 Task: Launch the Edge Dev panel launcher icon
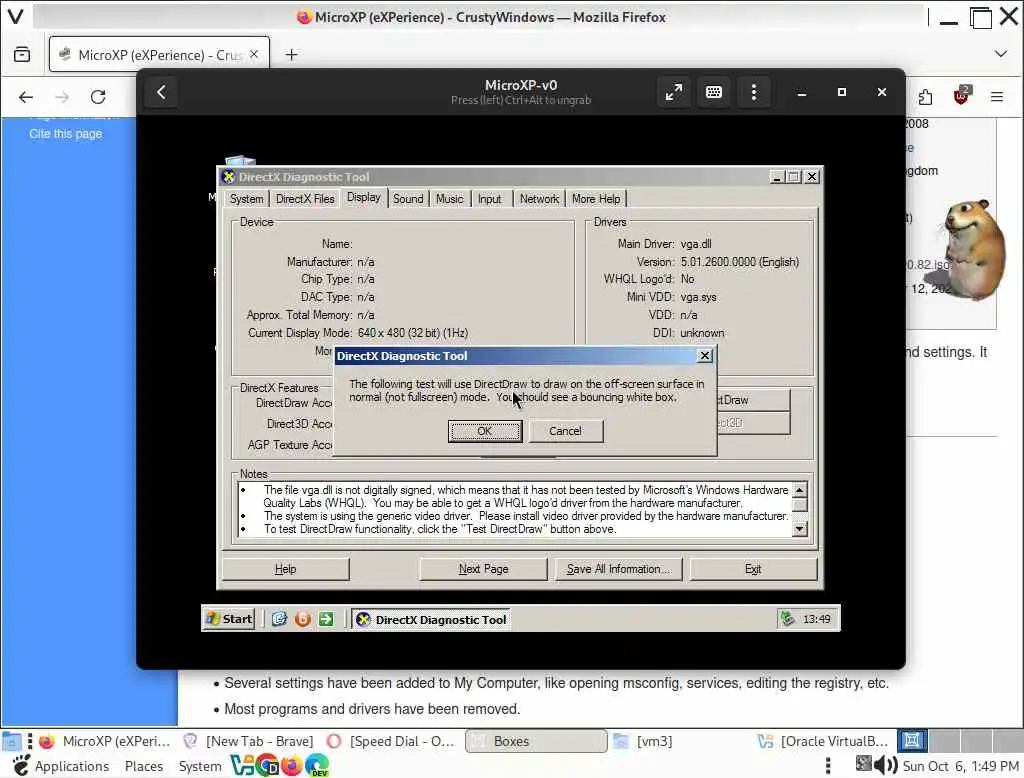tap(317, 766)
